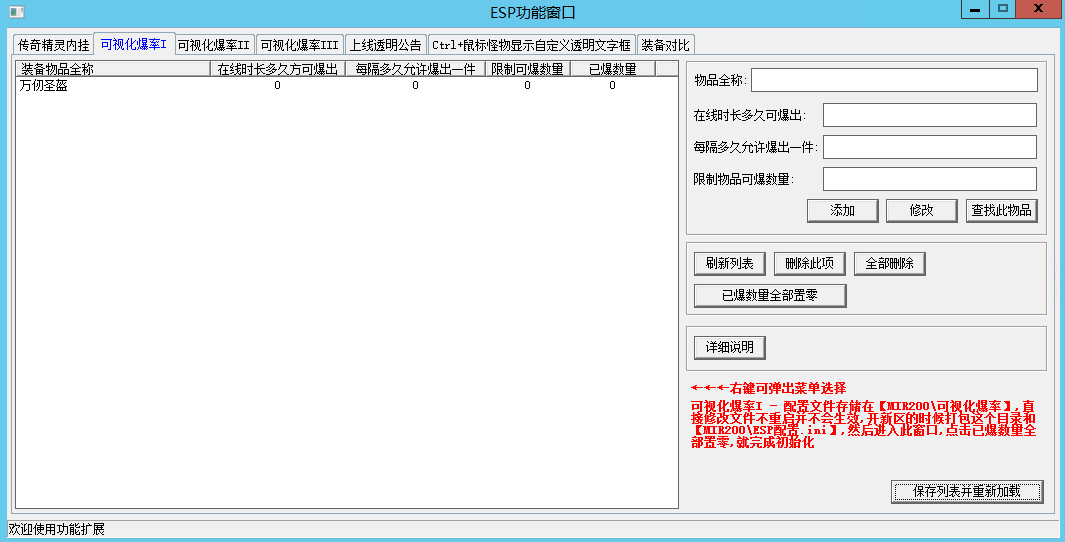Click the 在线时长多久可爆出 text field

[x=929, y=115]
